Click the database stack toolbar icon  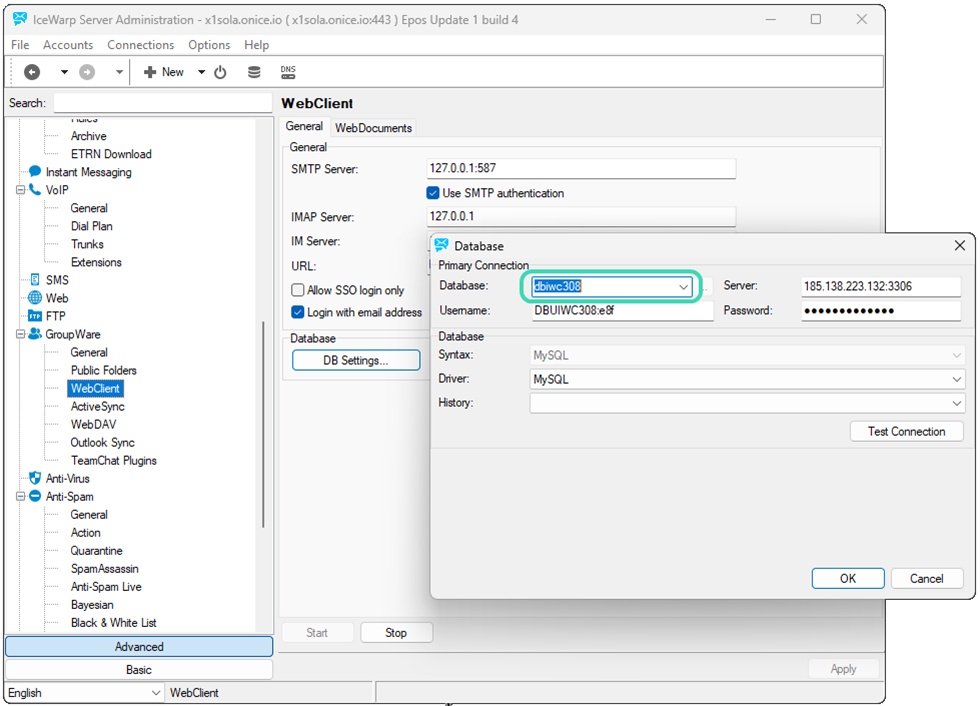(254, 72)
